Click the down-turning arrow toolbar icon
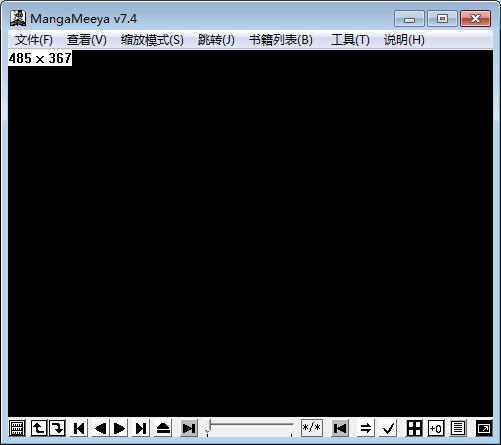The image size is (501, 445). pyautogui.click(x=57, y=428)
